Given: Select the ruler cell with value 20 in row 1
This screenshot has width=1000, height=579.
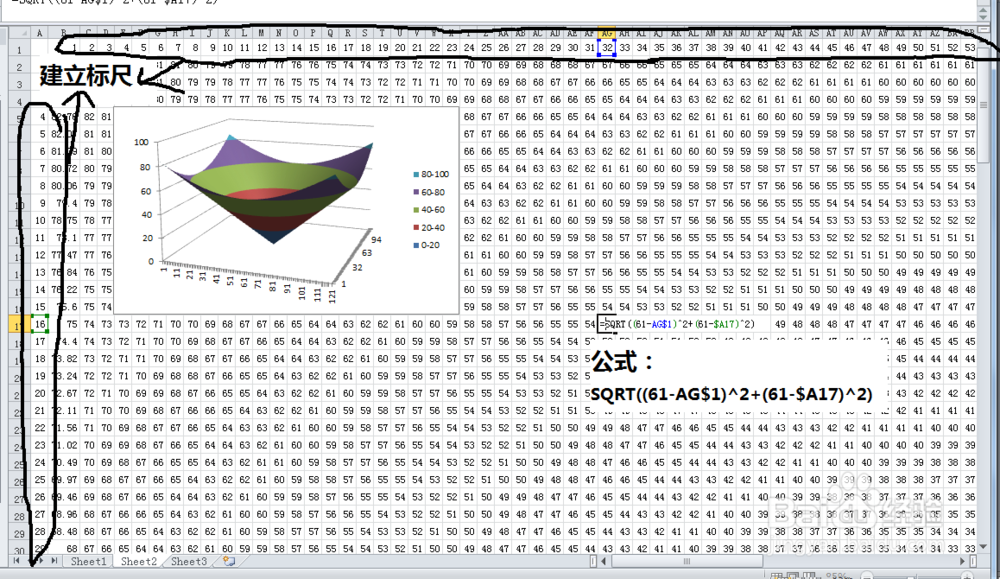Looking at the screenshot, I should click(400, 48).
